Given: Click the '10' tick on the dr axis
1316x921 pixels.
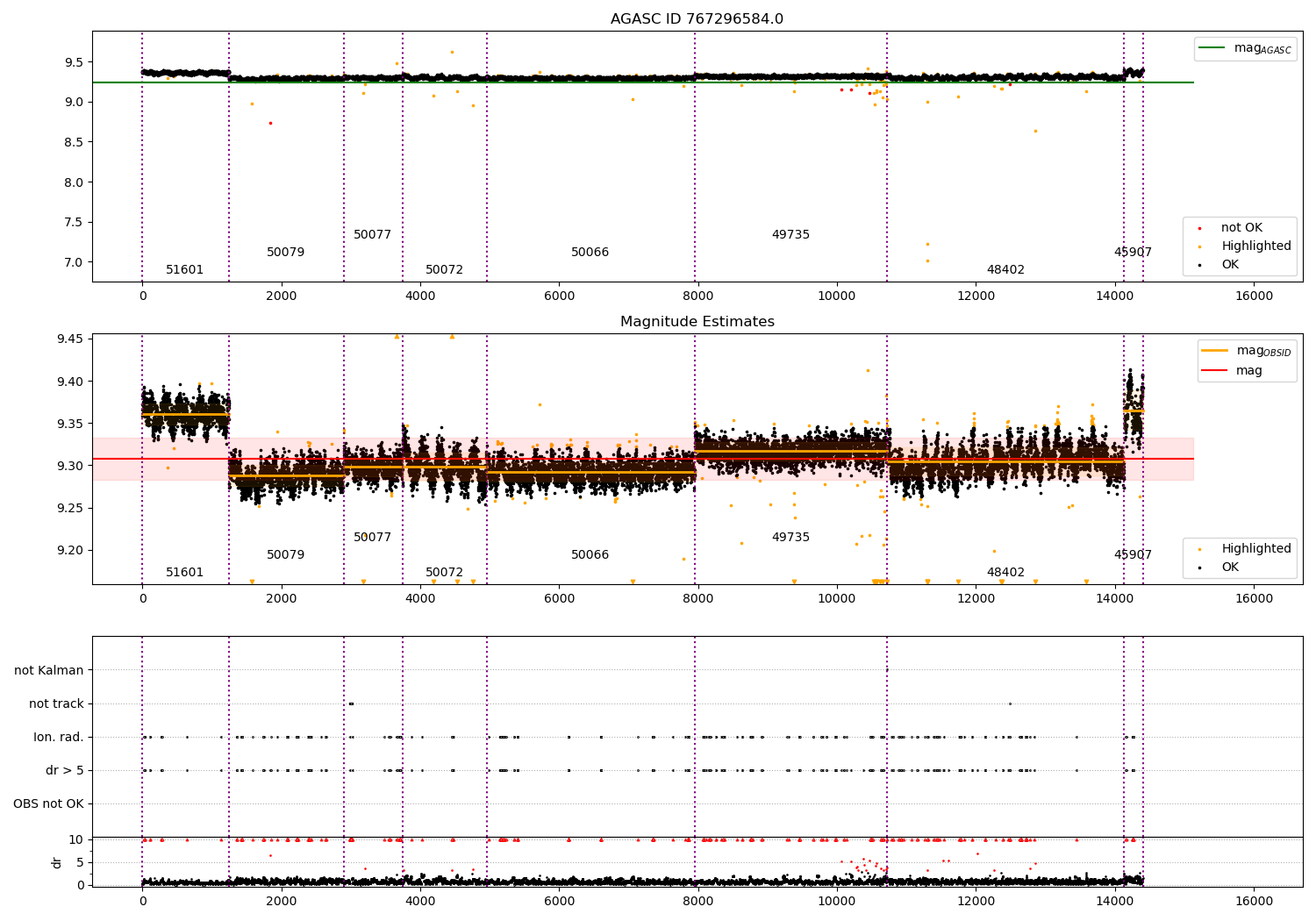Looking at the screenshot, I should [76, 839].
